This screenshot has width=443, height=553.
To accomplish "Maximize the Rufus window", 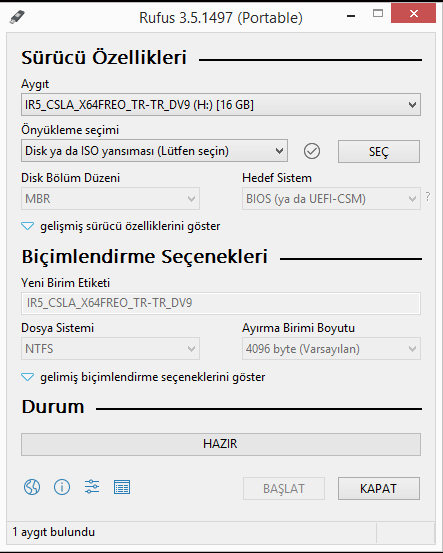I will (x=378, y=14).
